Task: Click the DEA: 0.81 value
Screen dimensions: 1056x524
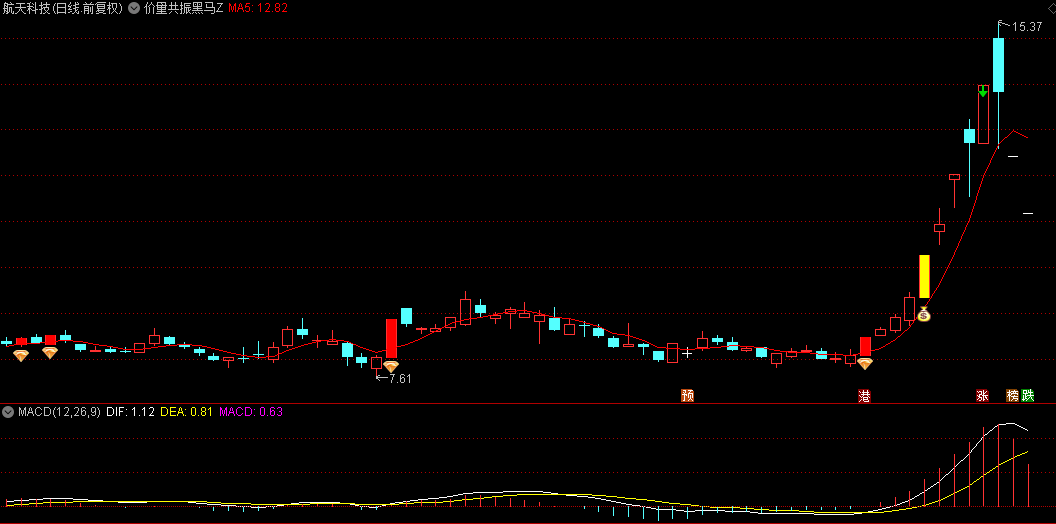Action: (x=187, y=412)
